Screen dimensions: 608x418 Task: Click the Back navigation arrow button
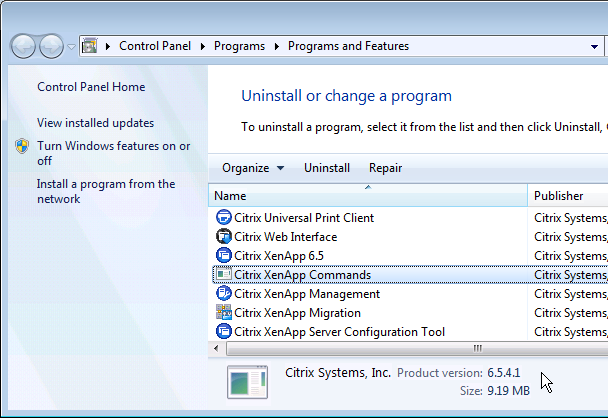coord(23,46)
